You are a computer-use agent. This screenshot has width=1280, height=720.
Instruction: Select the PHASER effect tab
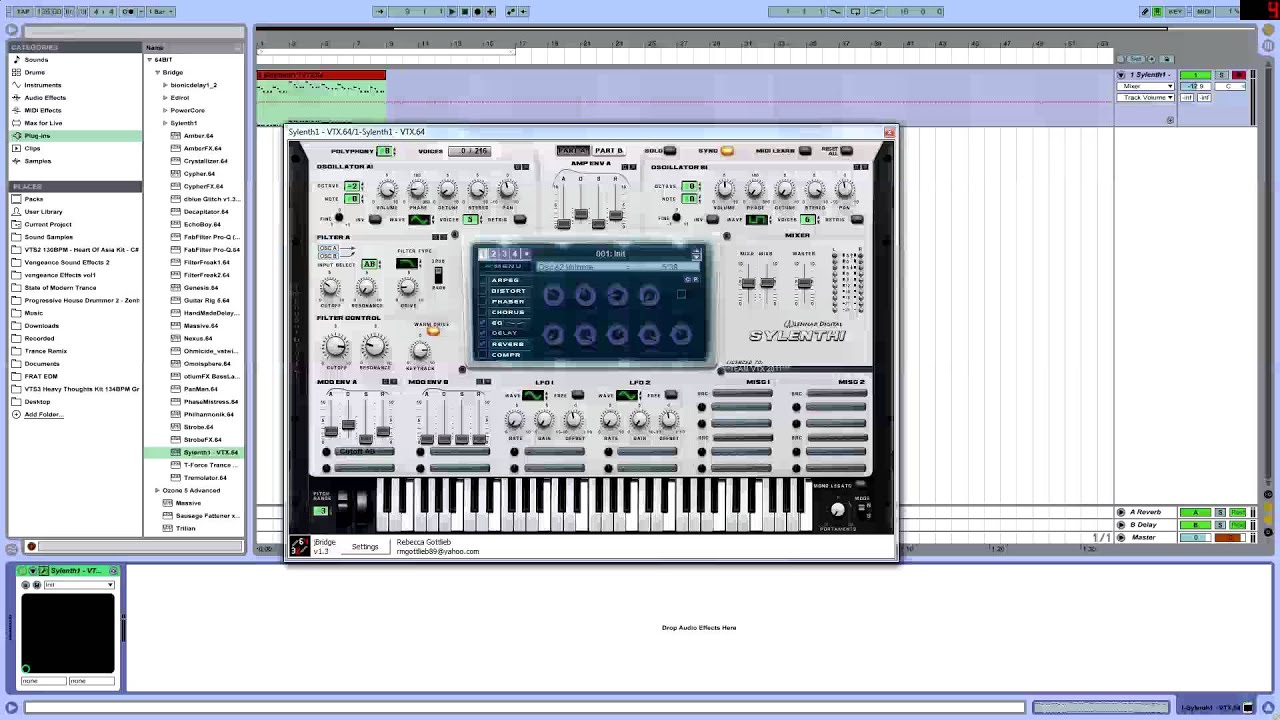[x=508, y=302]
